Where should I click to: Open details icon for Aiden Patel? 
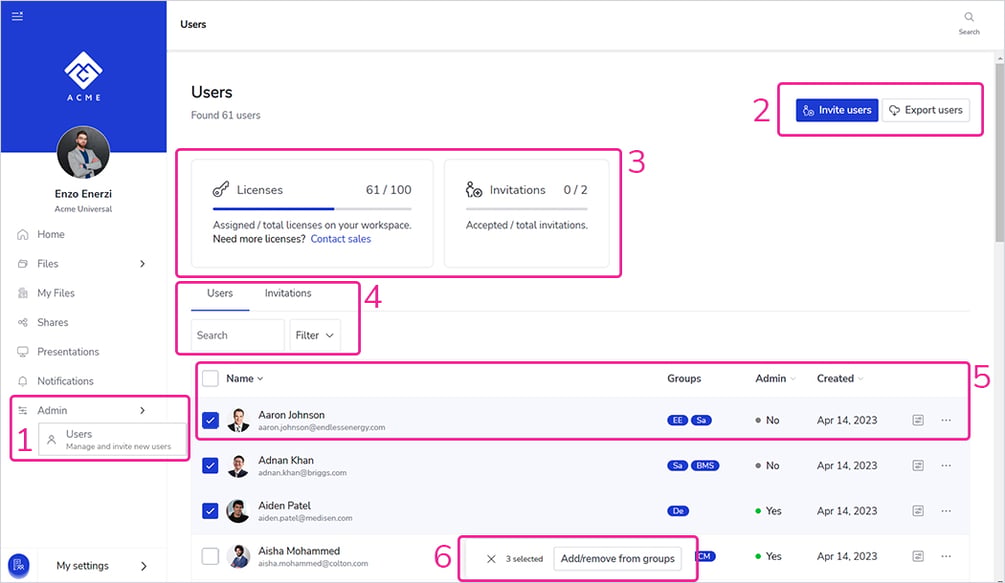pyautogui.click(x=918, y=511)
